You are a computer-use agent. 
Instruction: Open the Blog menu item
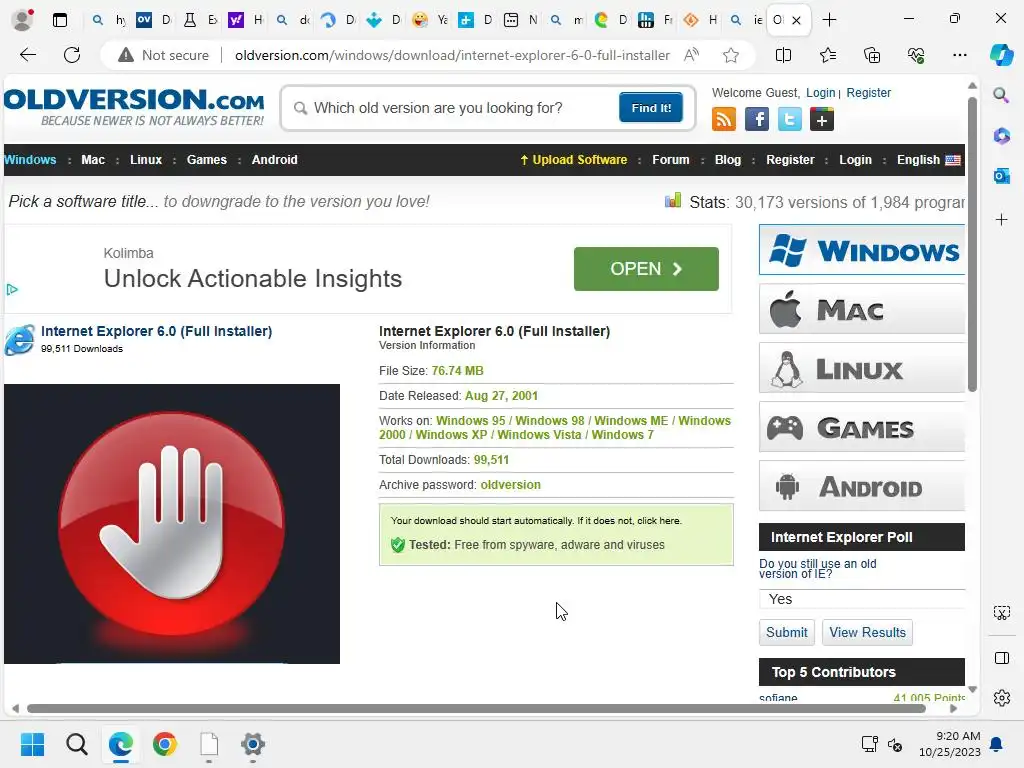coord(728,160)
